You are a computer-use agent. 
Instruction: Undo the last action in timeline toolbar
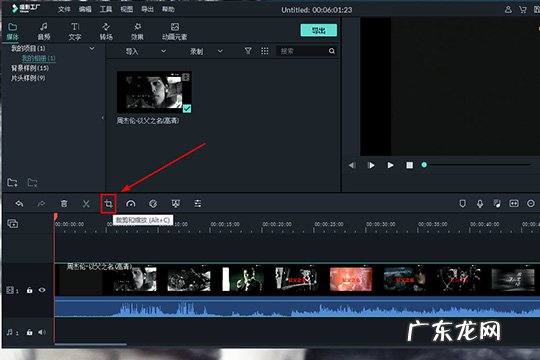[20, 204]
